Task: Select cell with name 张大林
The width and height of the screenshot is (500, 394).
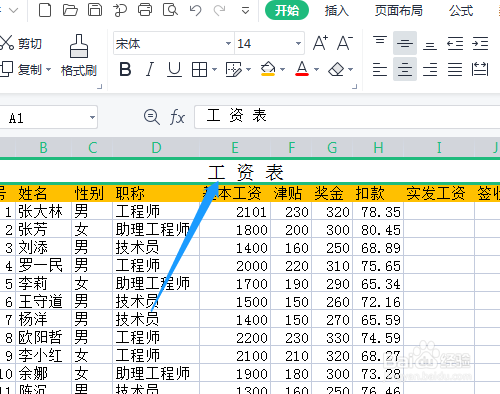Action: point(43,211)
